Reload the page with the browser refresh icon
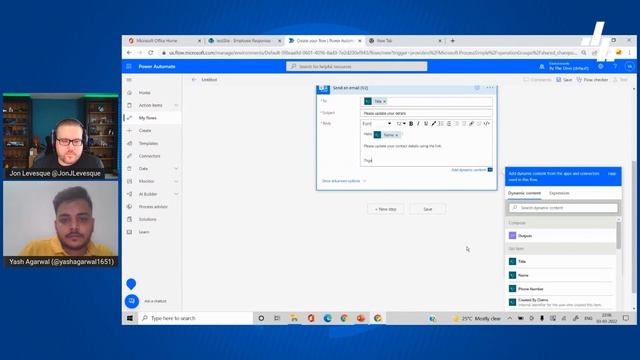Image resolution: width=640 pixels, height=360 pixels. pos(151,53)
